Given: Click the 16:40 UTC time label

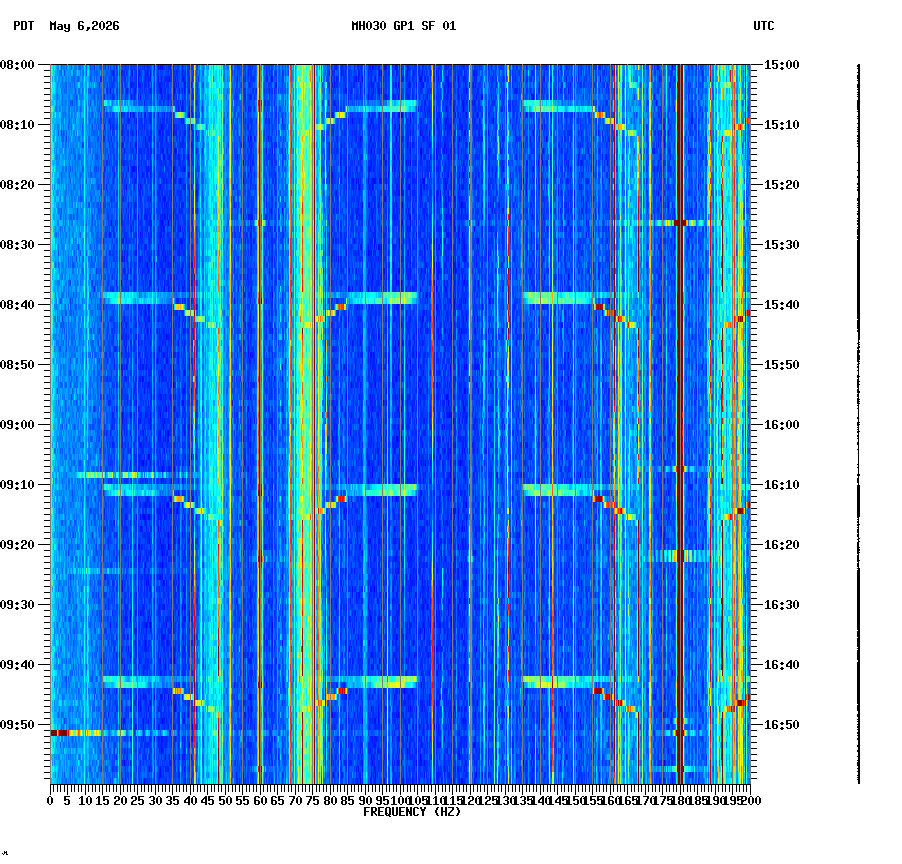Looking at the screenshot, I should point(782,665).
